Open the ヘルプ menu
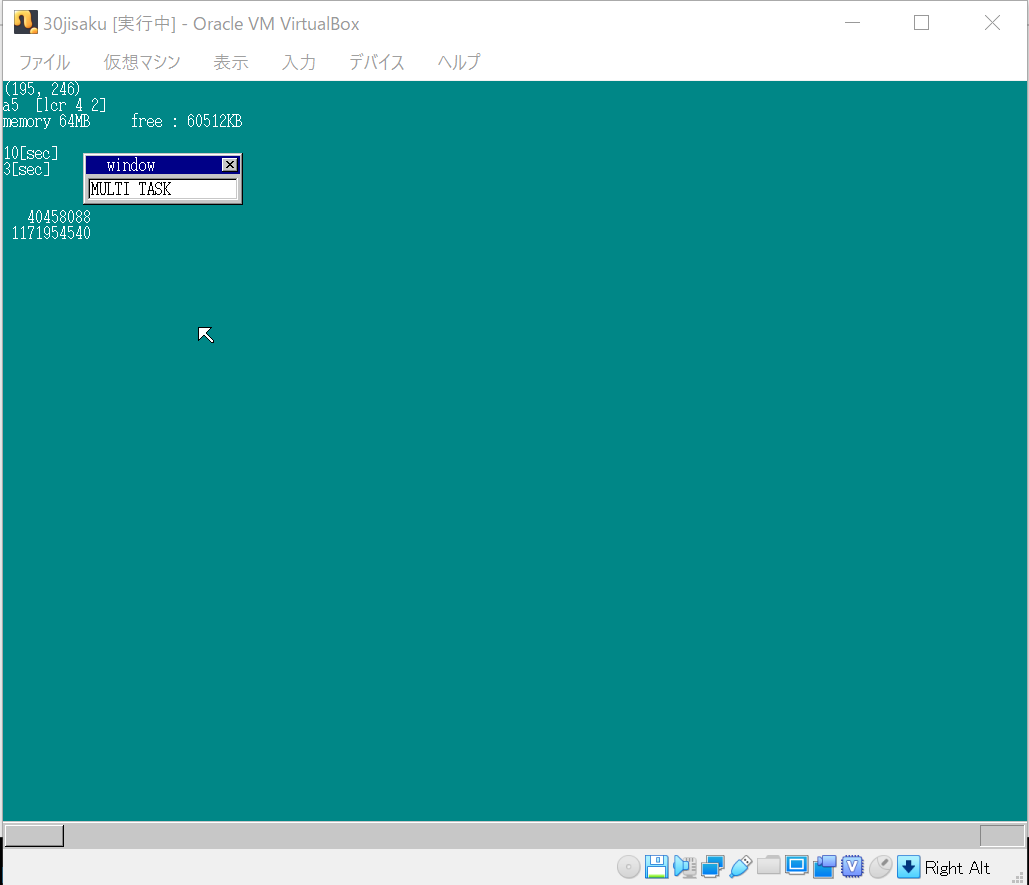The width and height of the screenshot is (1029, 885). [459, 62]
